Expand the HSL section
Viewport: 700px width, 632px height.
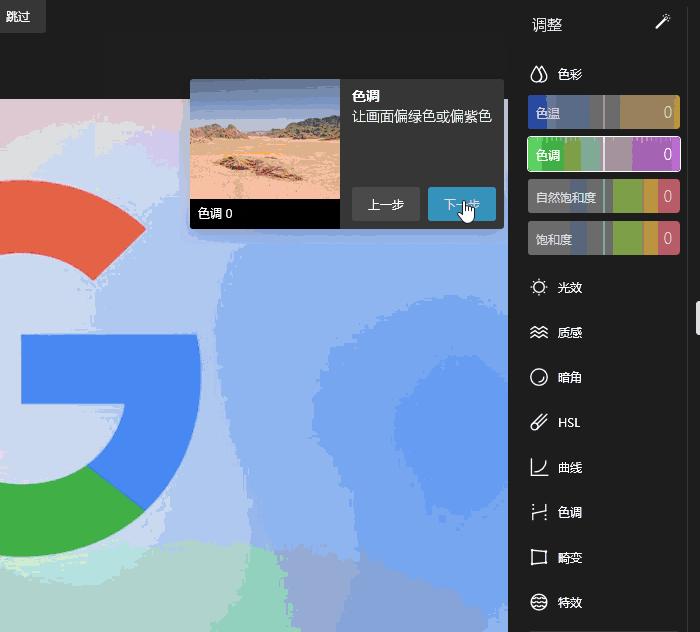569,423
